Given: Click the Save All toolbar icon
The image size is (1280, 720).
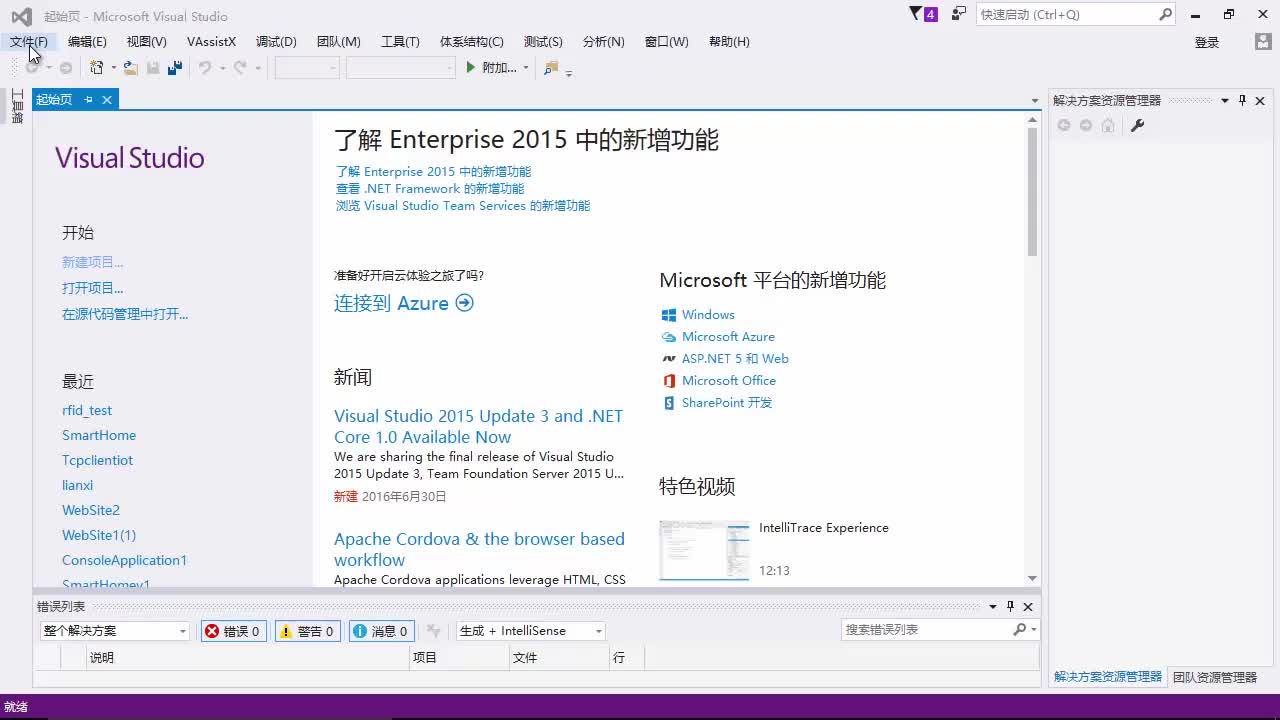Looking at the screenshot, I should [175, 68].
